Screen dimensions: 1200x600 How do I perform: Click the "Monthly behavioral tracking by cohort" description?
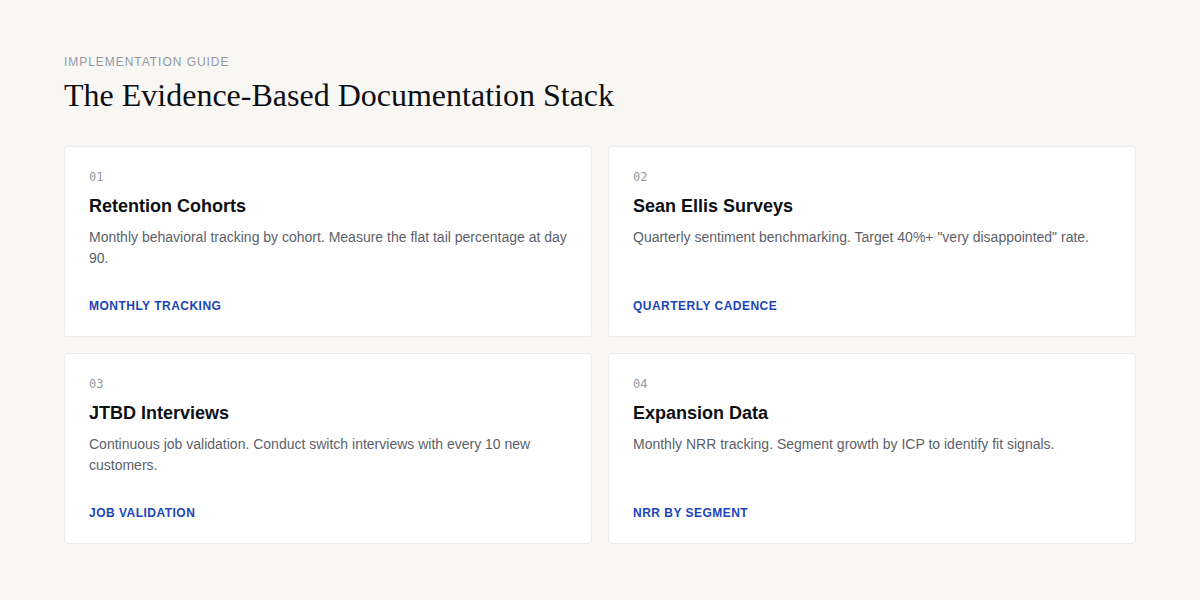pyautogui.click(x=328, y=248)
